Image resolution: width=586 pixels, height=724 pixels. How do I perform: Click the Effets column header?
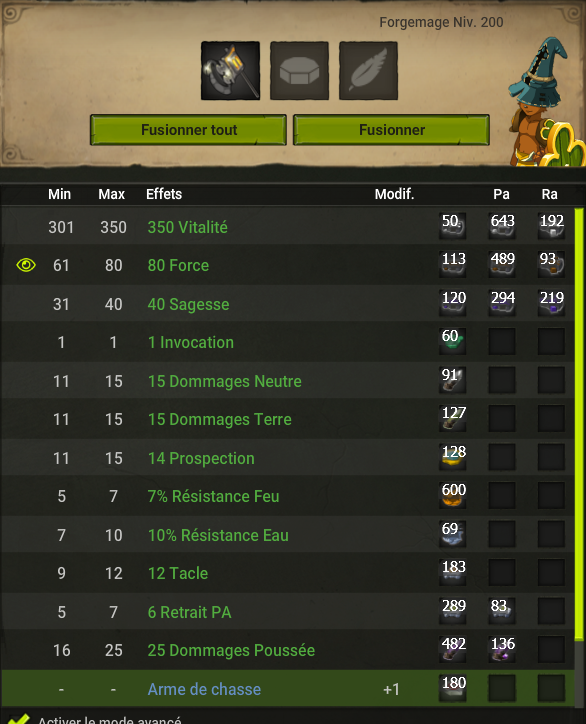pos(164,194)
